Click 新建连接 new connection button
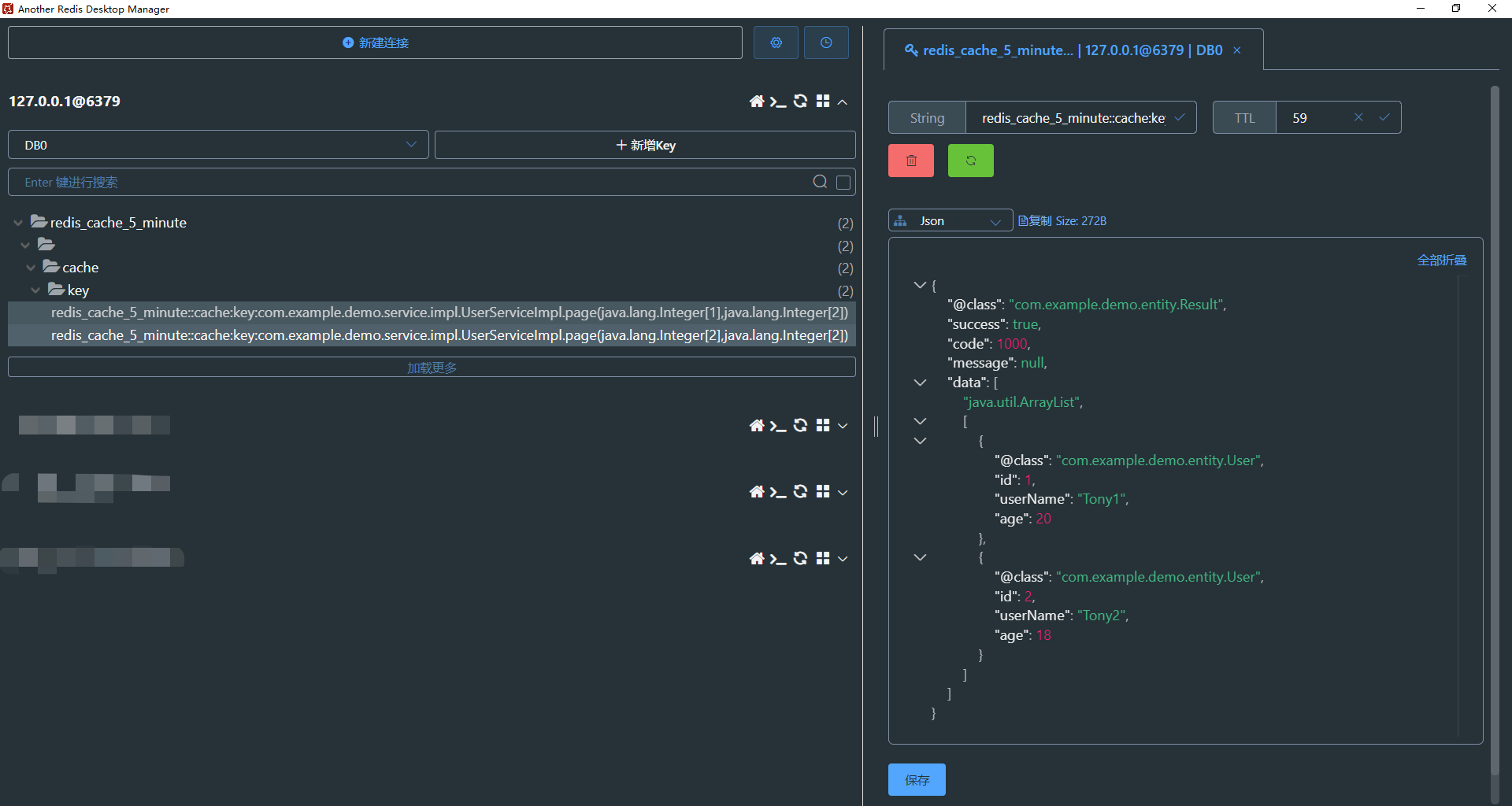This screenshot has height=806, width=1512. 375,43
